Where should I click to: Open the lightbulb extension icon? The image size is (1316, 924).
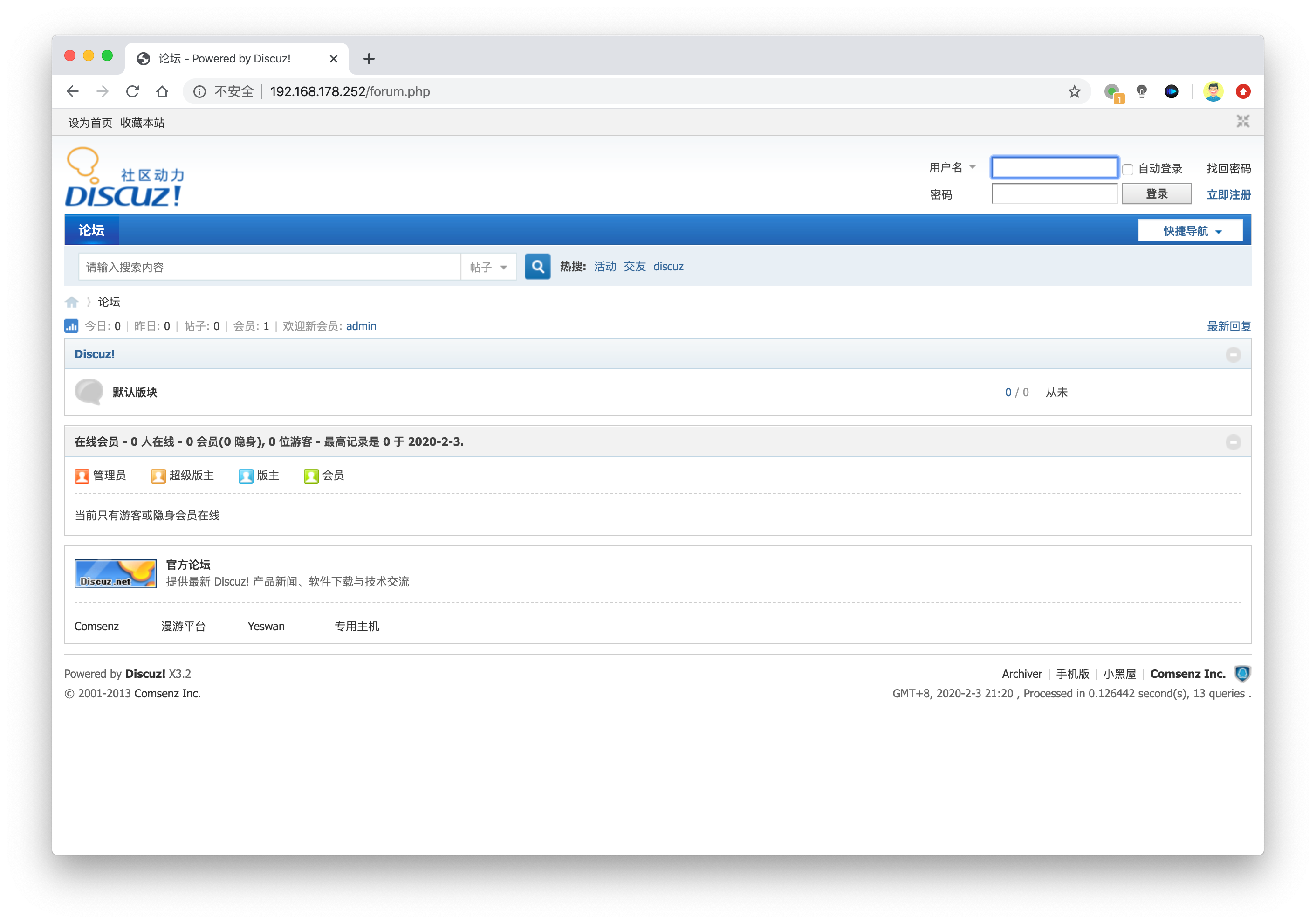pos(1142,91)
